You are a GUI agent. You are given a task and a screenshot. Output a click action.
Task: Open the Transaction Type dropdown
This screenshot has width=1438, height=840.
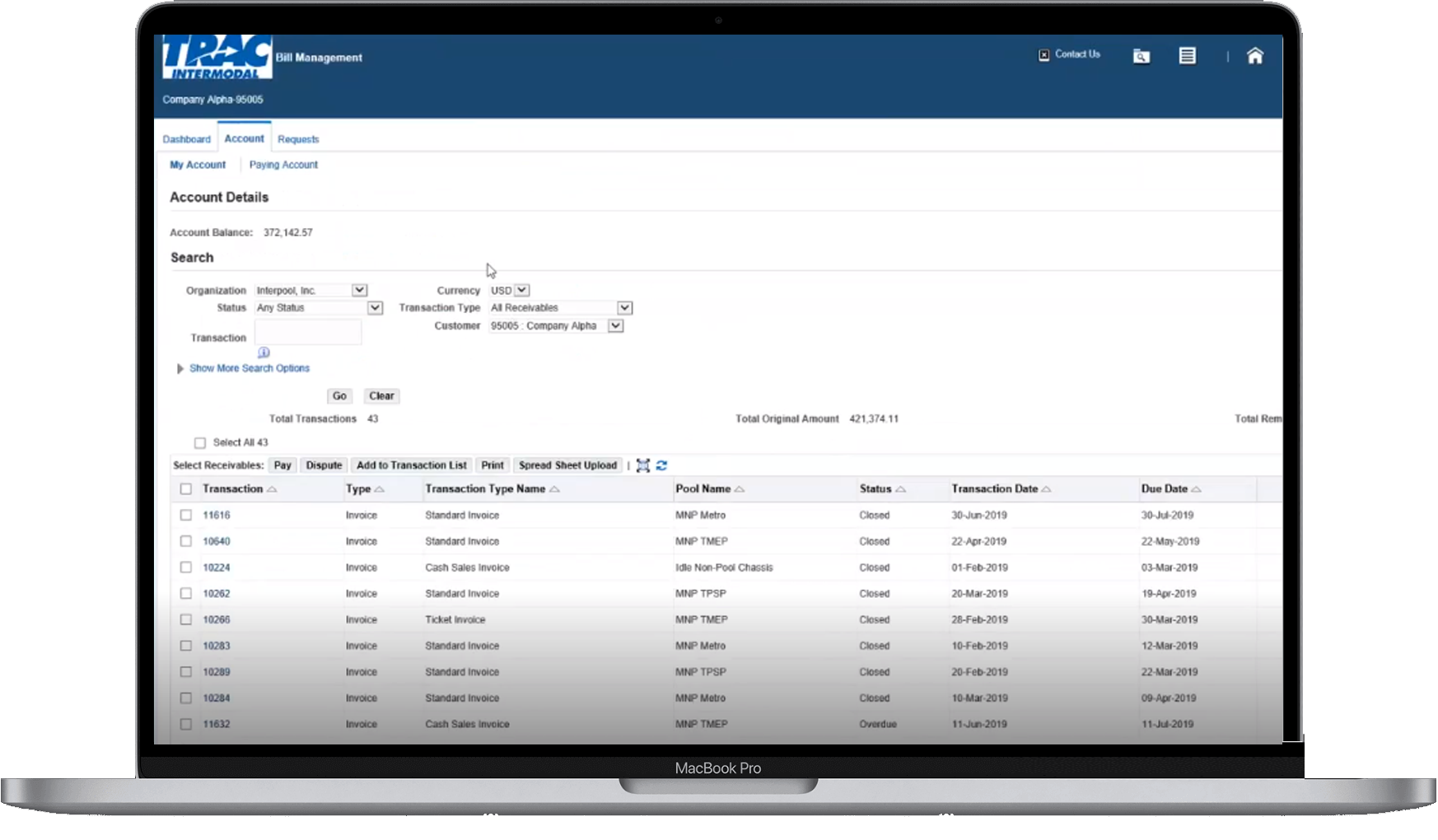(x=625, y=307)
